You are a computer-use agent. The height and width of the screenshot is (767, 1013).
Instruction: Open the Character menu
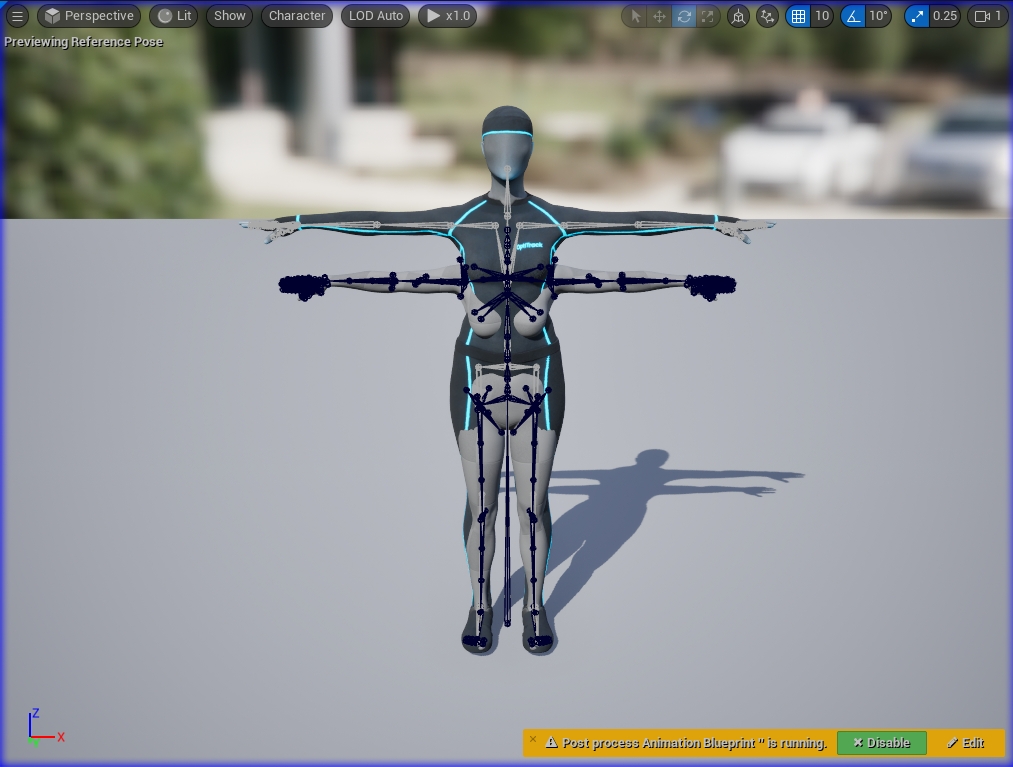click(297, 16)
